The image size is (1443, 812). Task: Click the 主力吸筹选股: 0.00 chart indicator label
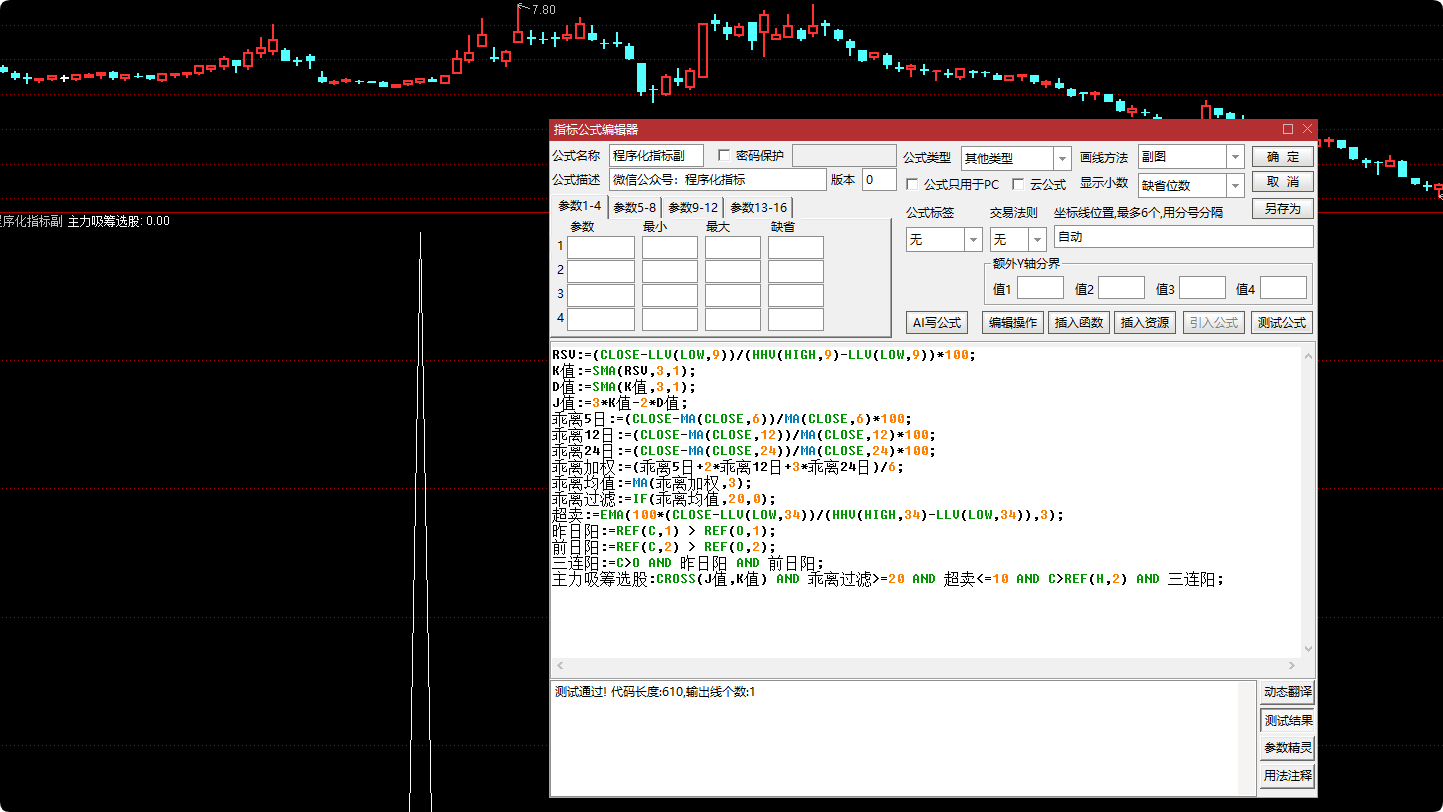tap(118, 221)
